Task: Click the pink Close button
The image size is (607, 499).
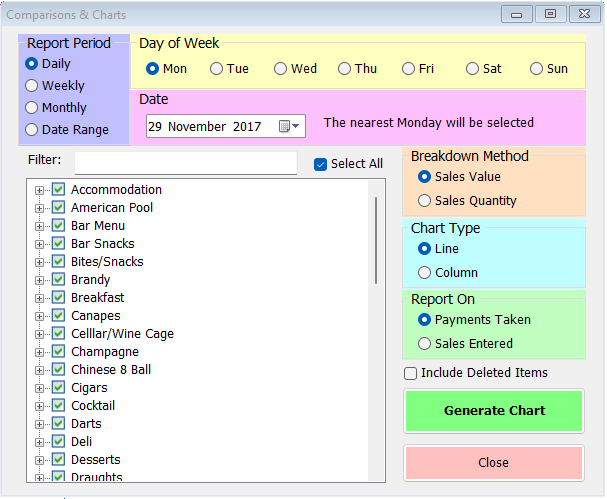Action: pos(494,463)
